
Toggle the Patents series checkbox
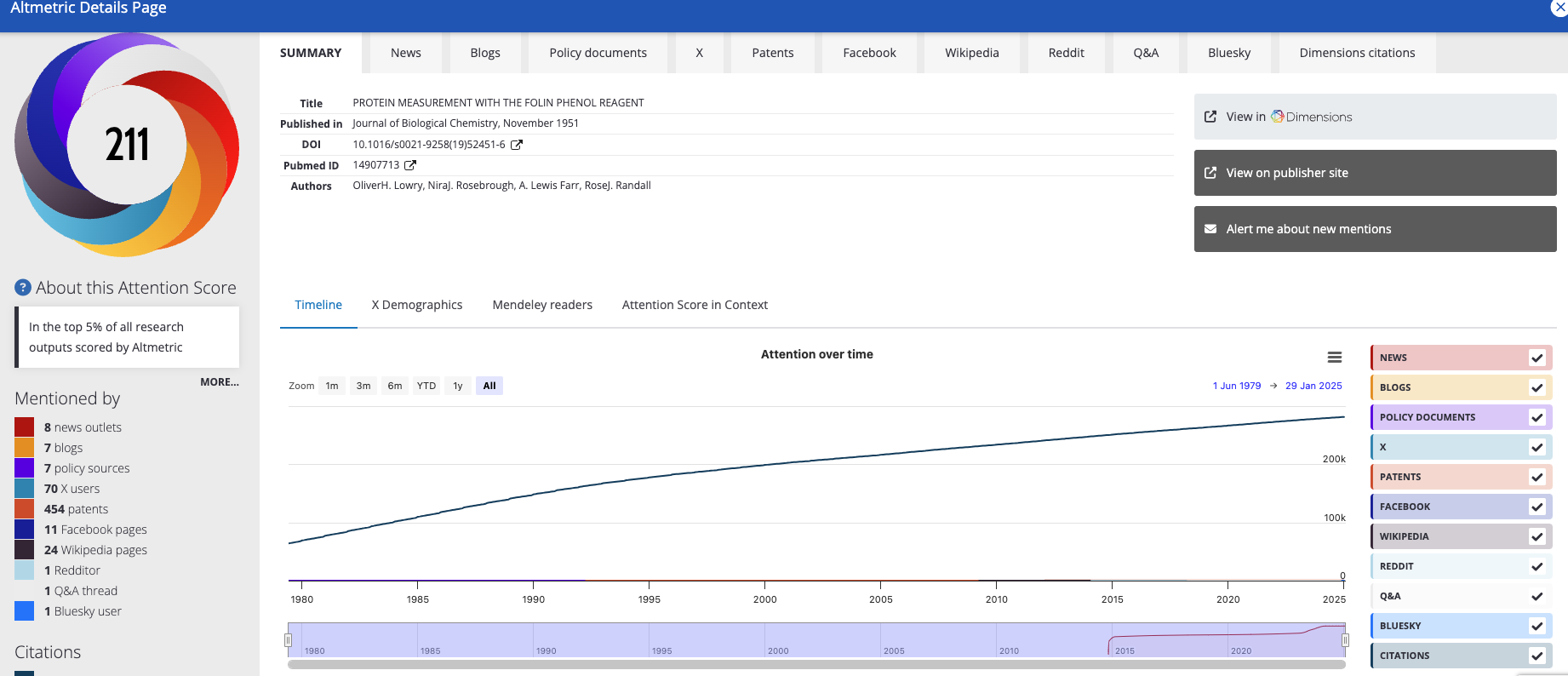(1537, 477)
